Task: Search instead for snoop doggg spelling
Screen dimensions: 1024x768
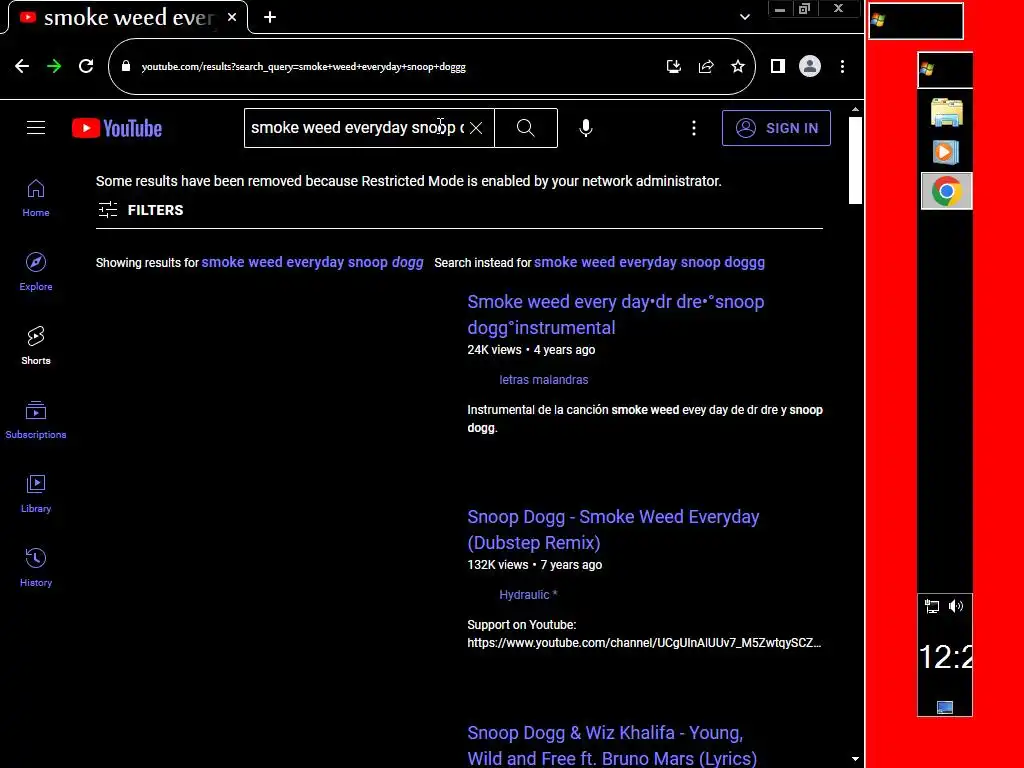Action: (x=649, y=263)
